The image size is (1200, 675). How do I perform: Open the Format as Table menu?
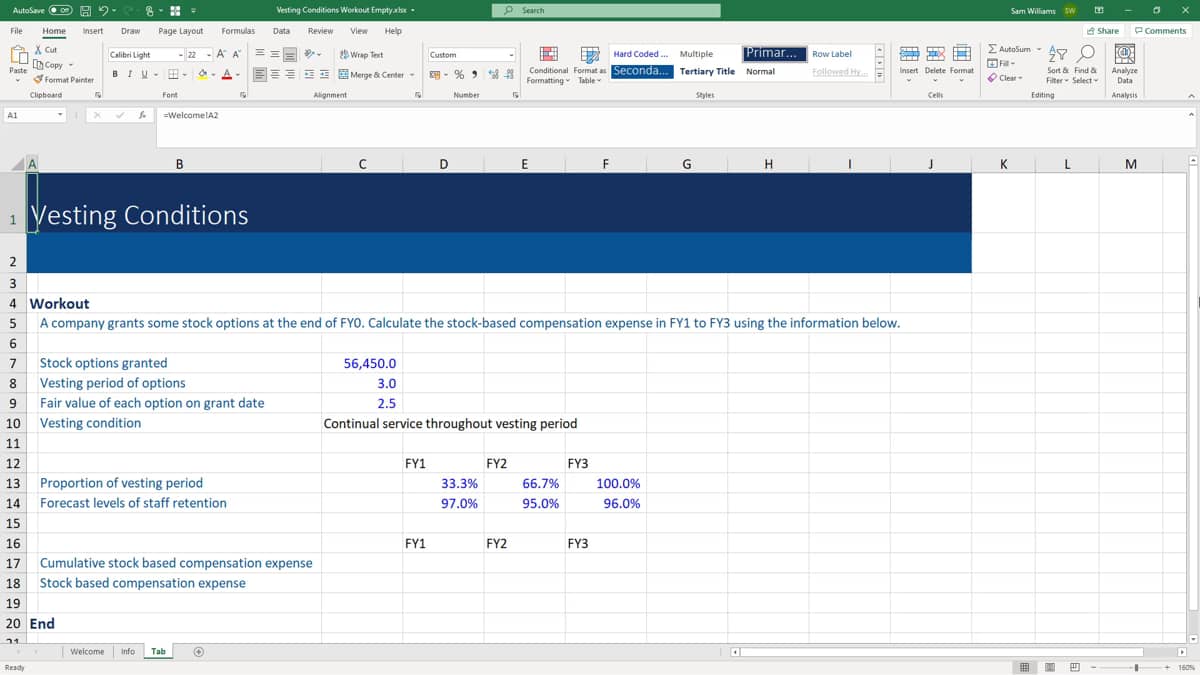590,63
